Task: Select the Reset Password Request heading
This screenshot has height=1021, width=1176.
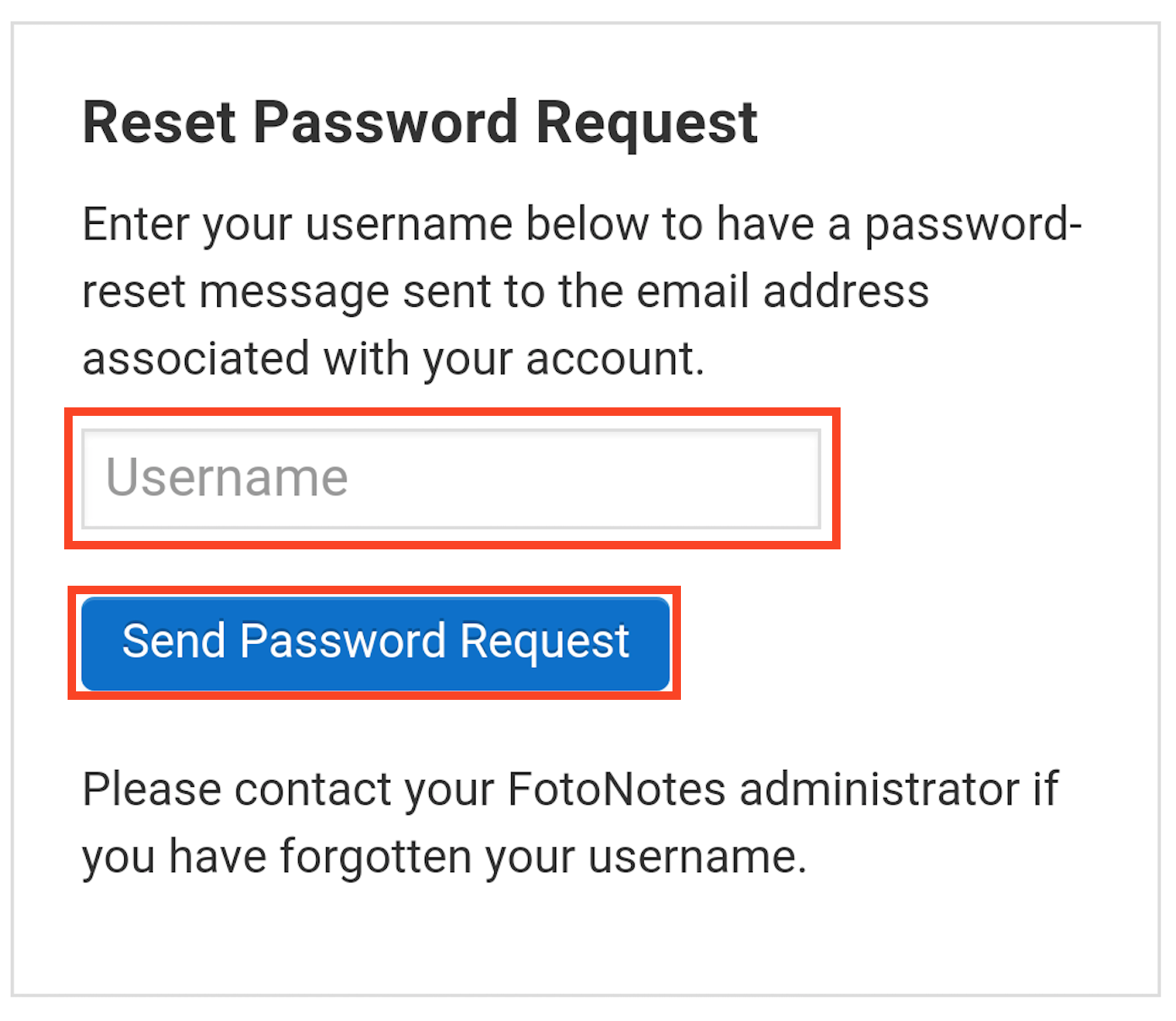Action: pos(420,123)
